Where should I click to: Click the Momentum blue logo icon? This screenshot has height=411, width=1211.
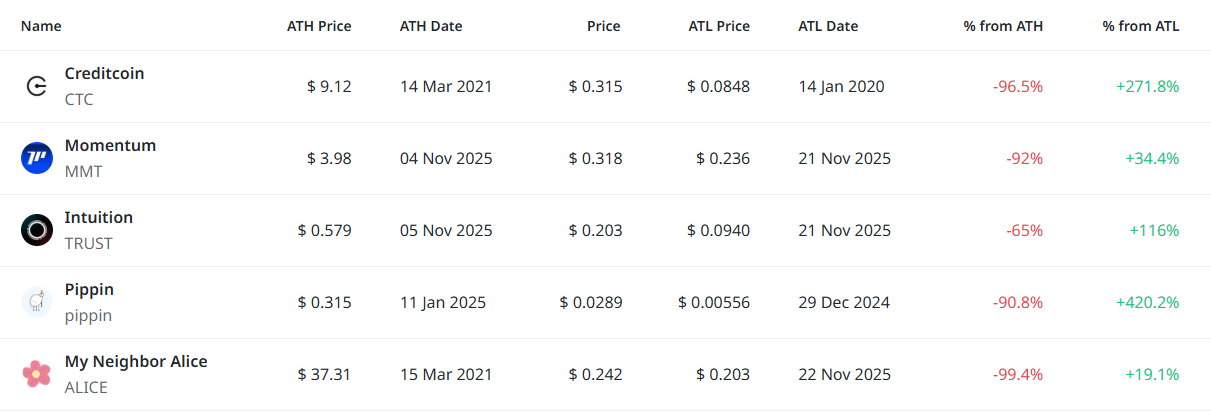[36, 158]
